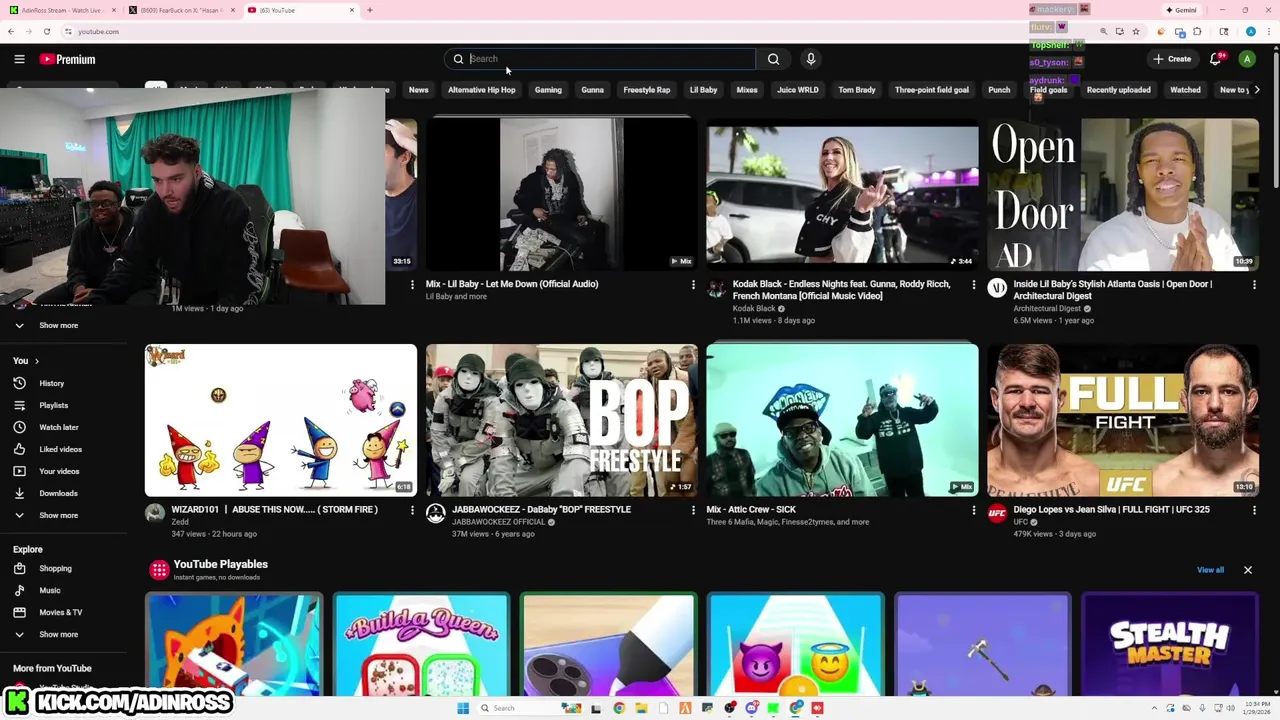
Task: Open Playlists in the sidebar
Action: [53, 405]
